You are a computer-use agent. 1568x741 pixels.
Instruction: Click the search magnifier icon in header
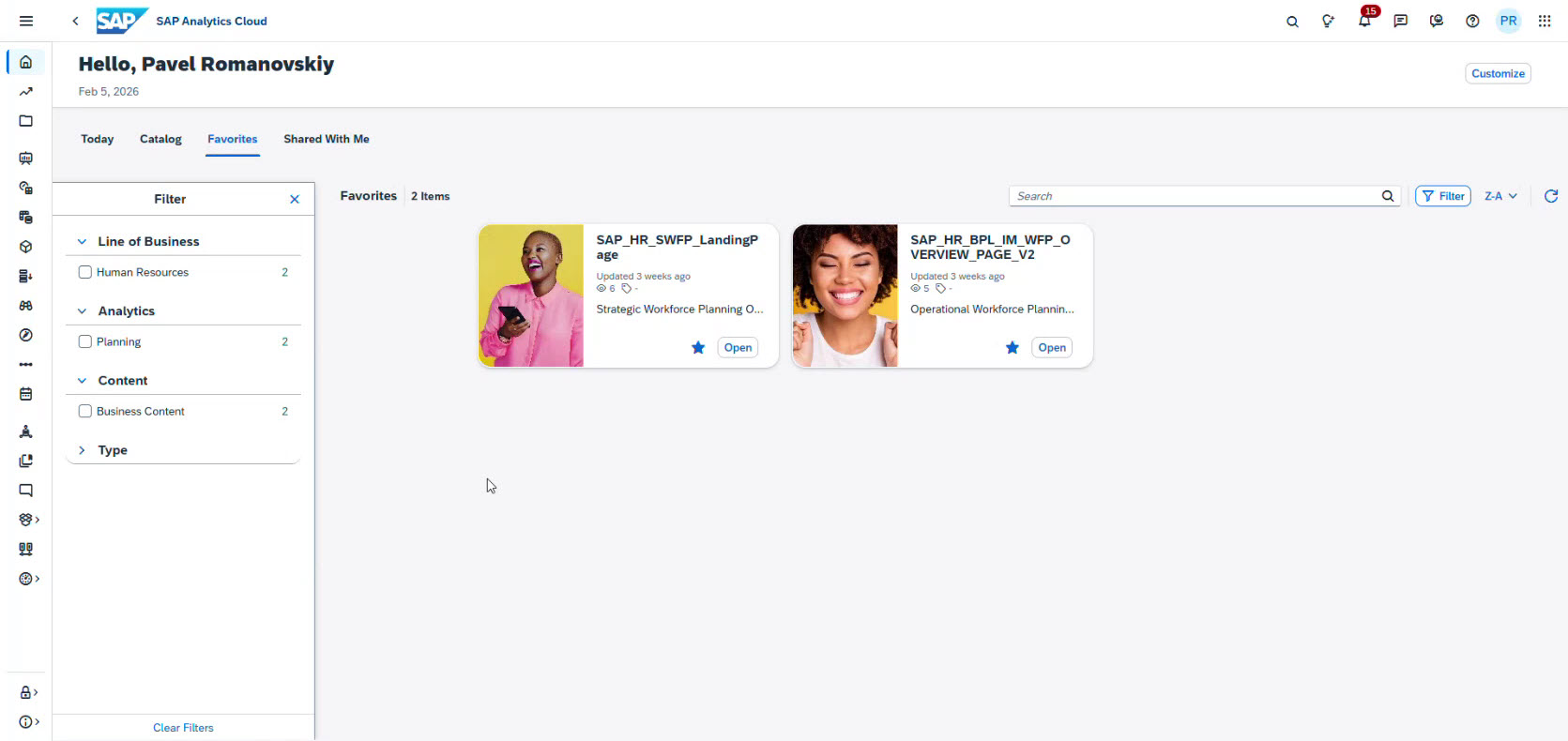tap(1292, 21)
